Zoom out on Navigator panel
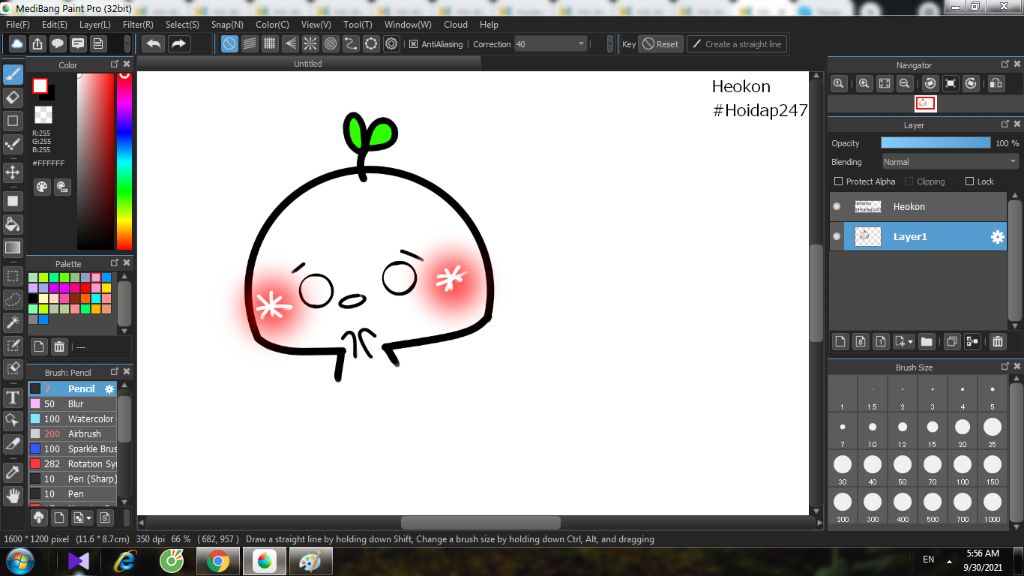This screenshot has width=1024, height=576. pyautogui.click(x=904, y=84)
